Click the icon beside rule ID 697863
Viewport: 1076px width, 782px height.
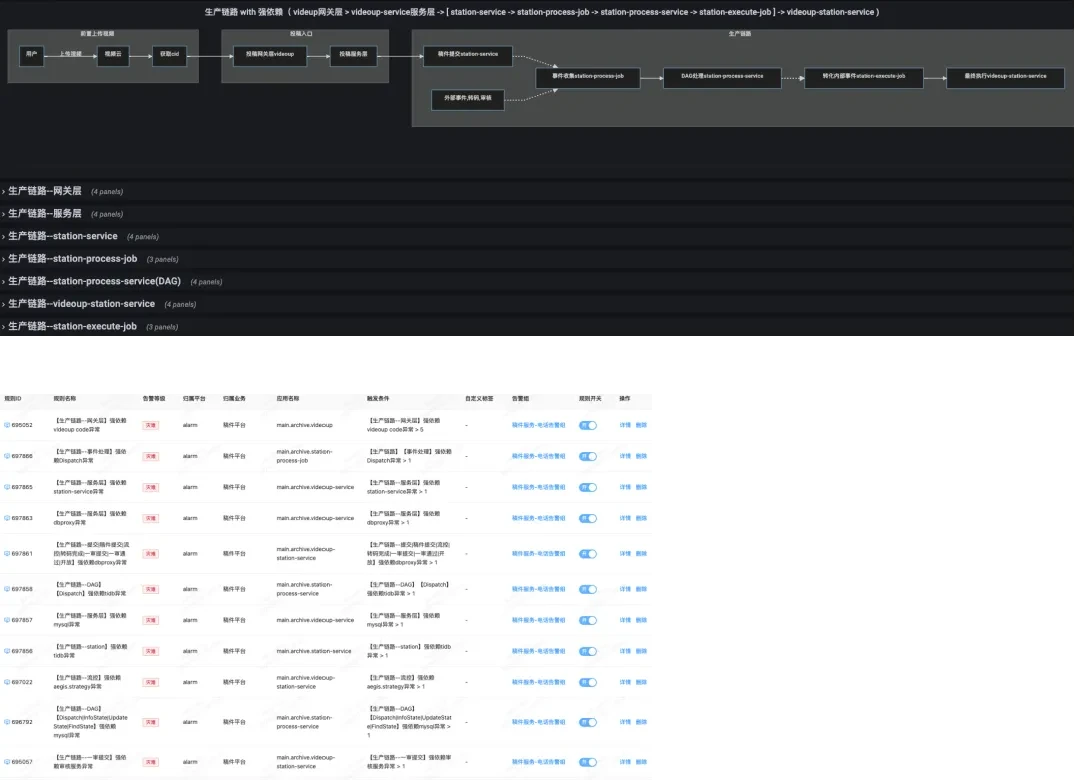[7, 518]
